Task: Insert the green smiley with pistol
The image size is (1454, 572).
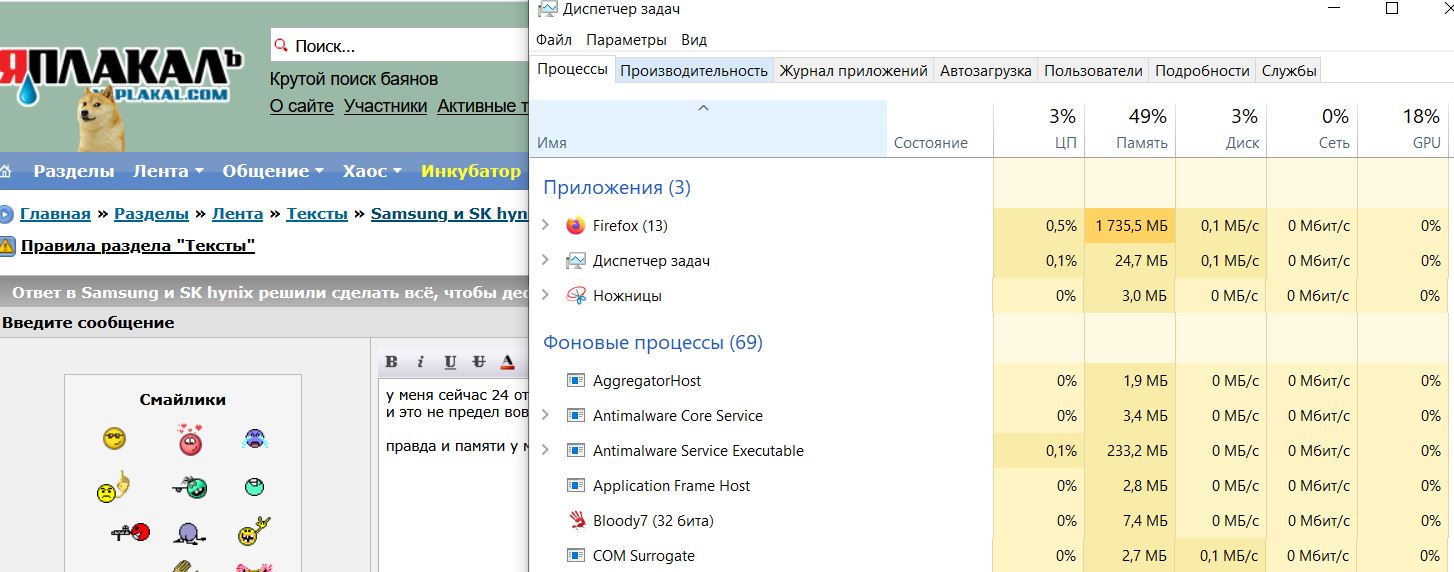Action: [x=190, y=487]
